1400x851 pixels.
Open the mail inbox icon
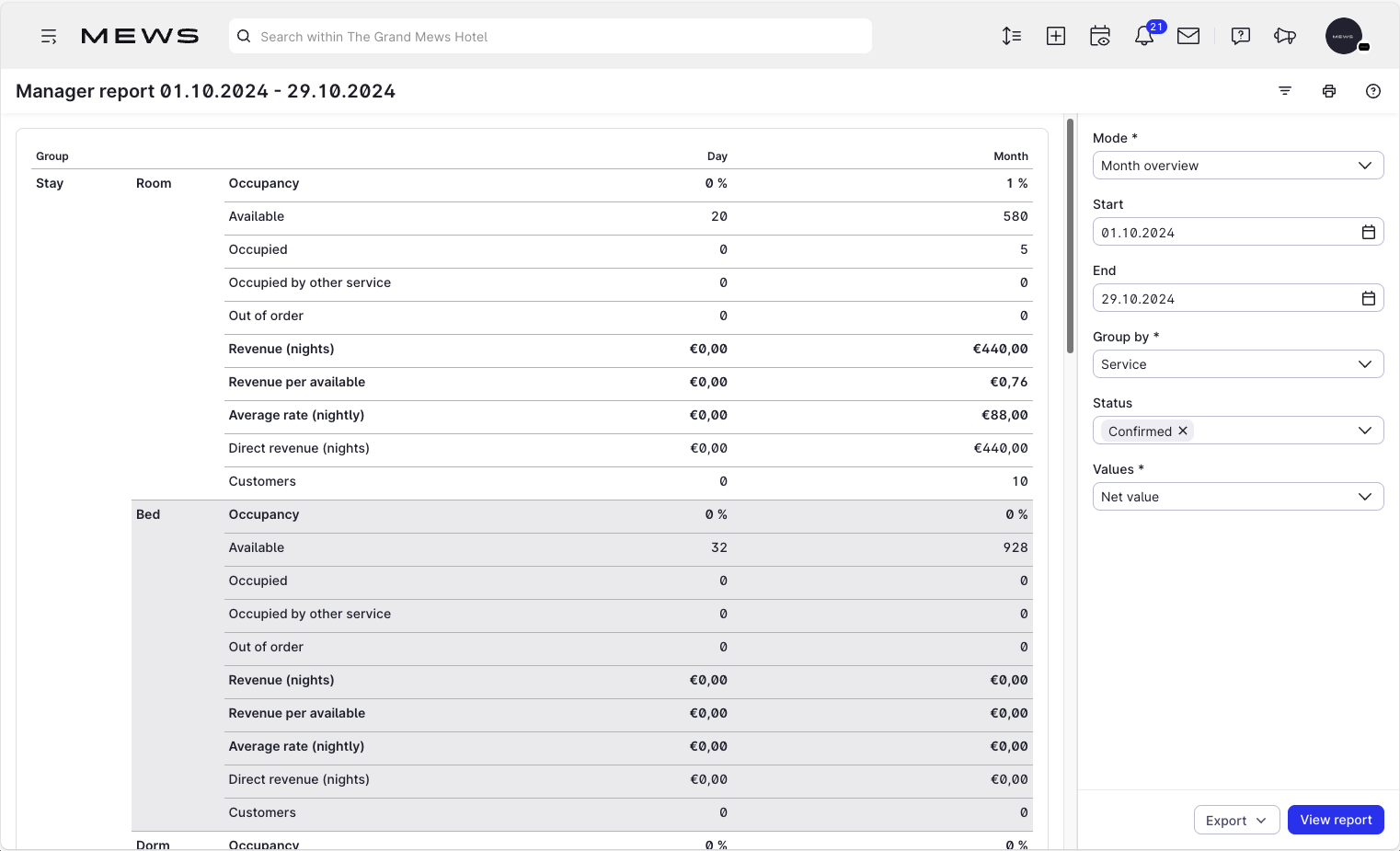coord(1188,36)
